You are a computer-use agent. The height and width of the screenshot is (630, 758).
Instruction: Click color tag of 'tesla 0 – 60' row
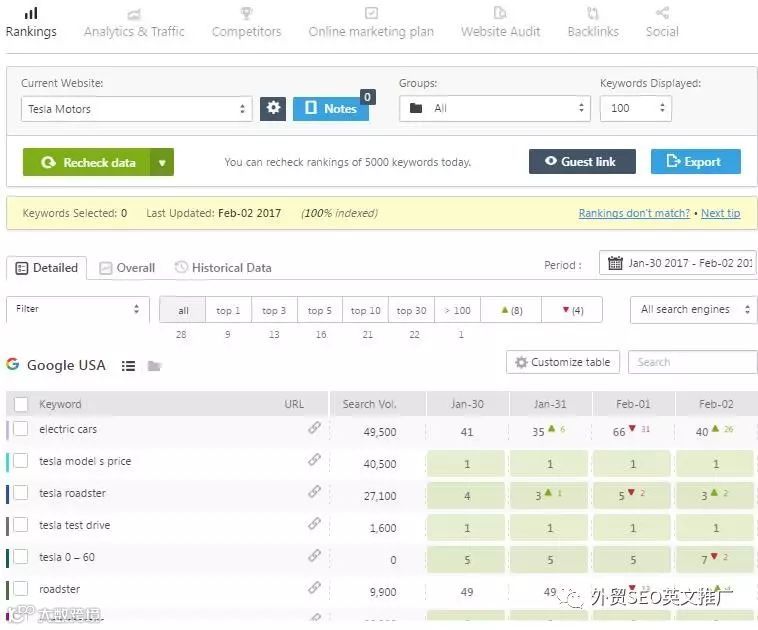tap(7, 558)
